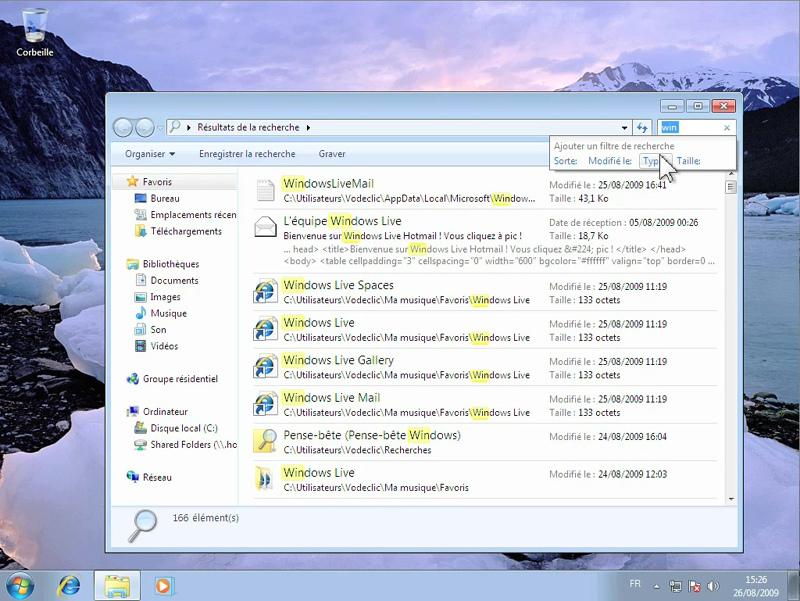Click the Favoris star icon
Image resolution: width=800 pixels, height=601 pixels.
pos(132,181)
